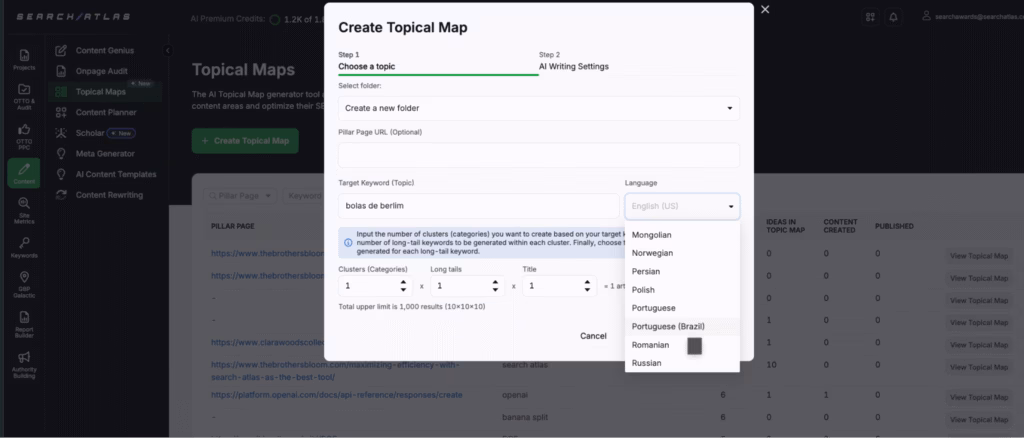This screenshot has width=1024, height=438.
Task: Click the Pillar Page URL input field
Action: [x=538, y=155]
